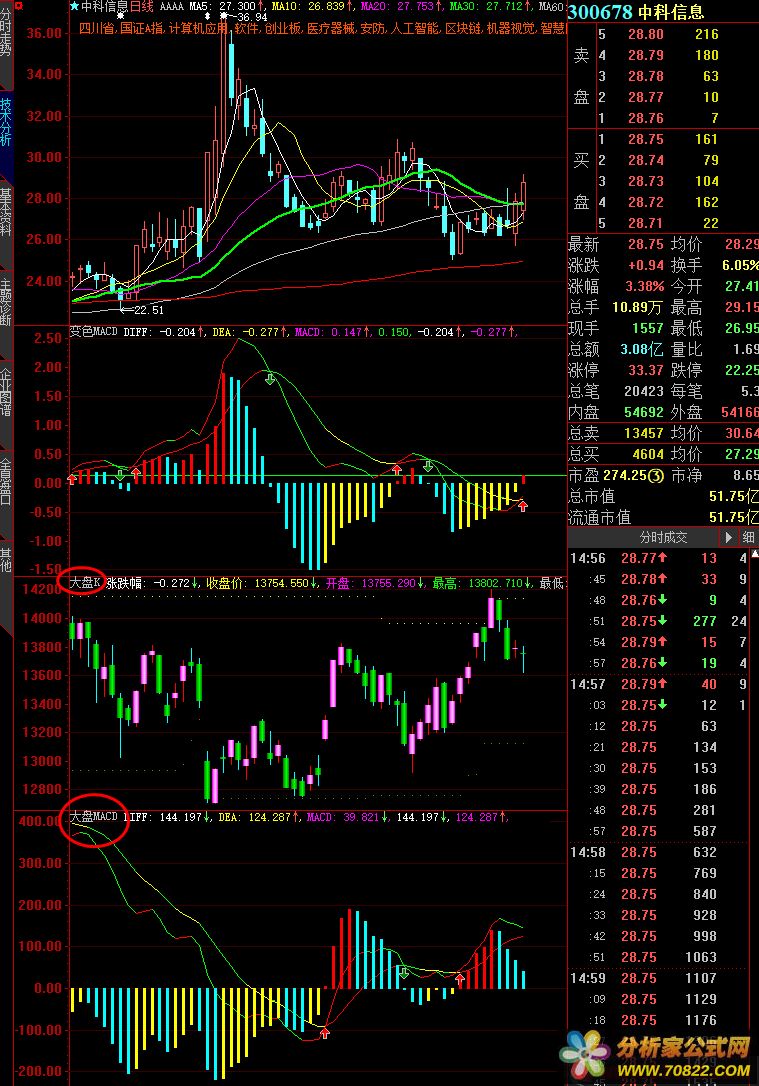Click the 14:58 trade row with volume 632
Image resolution: width=759 pixels, height=1086 pixels.
coord(658,852)
